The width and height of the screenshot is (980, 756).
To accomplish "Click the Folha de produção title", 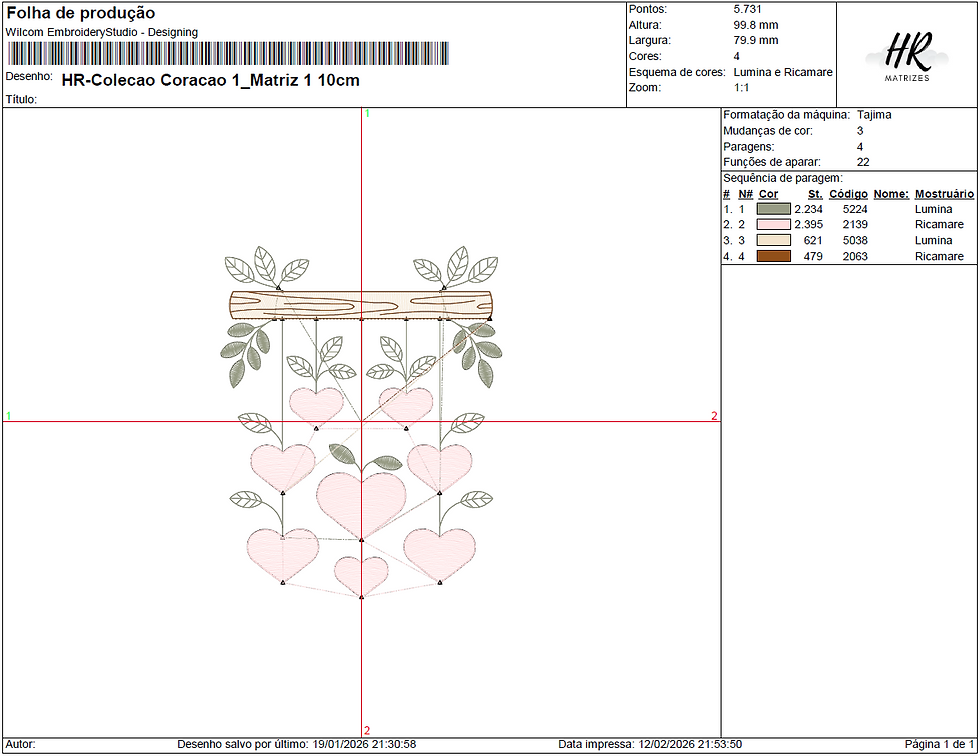I will (x=81, y=13).
